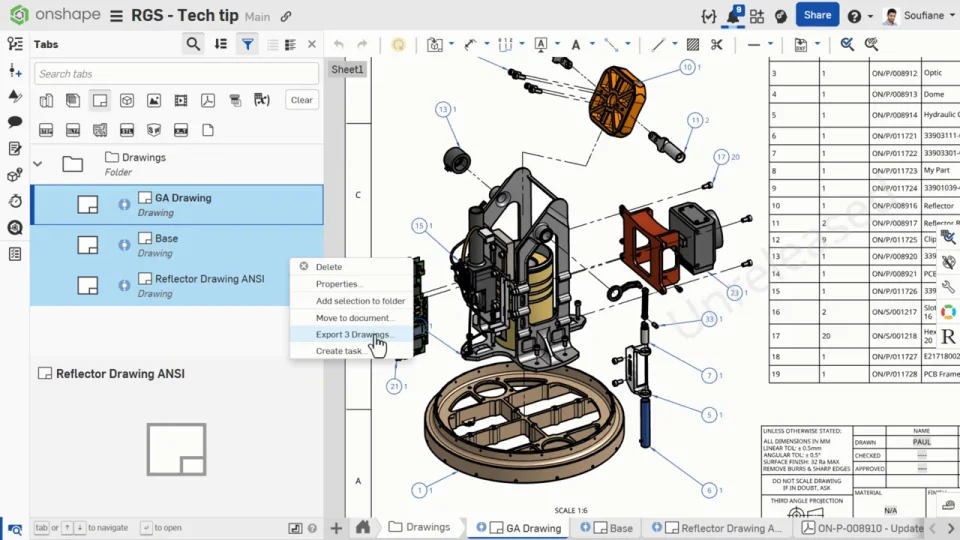Switch to Reflector Drawing A... bottom tab
960x540 pixels.
pyautogui.click(x=716, y=528)
